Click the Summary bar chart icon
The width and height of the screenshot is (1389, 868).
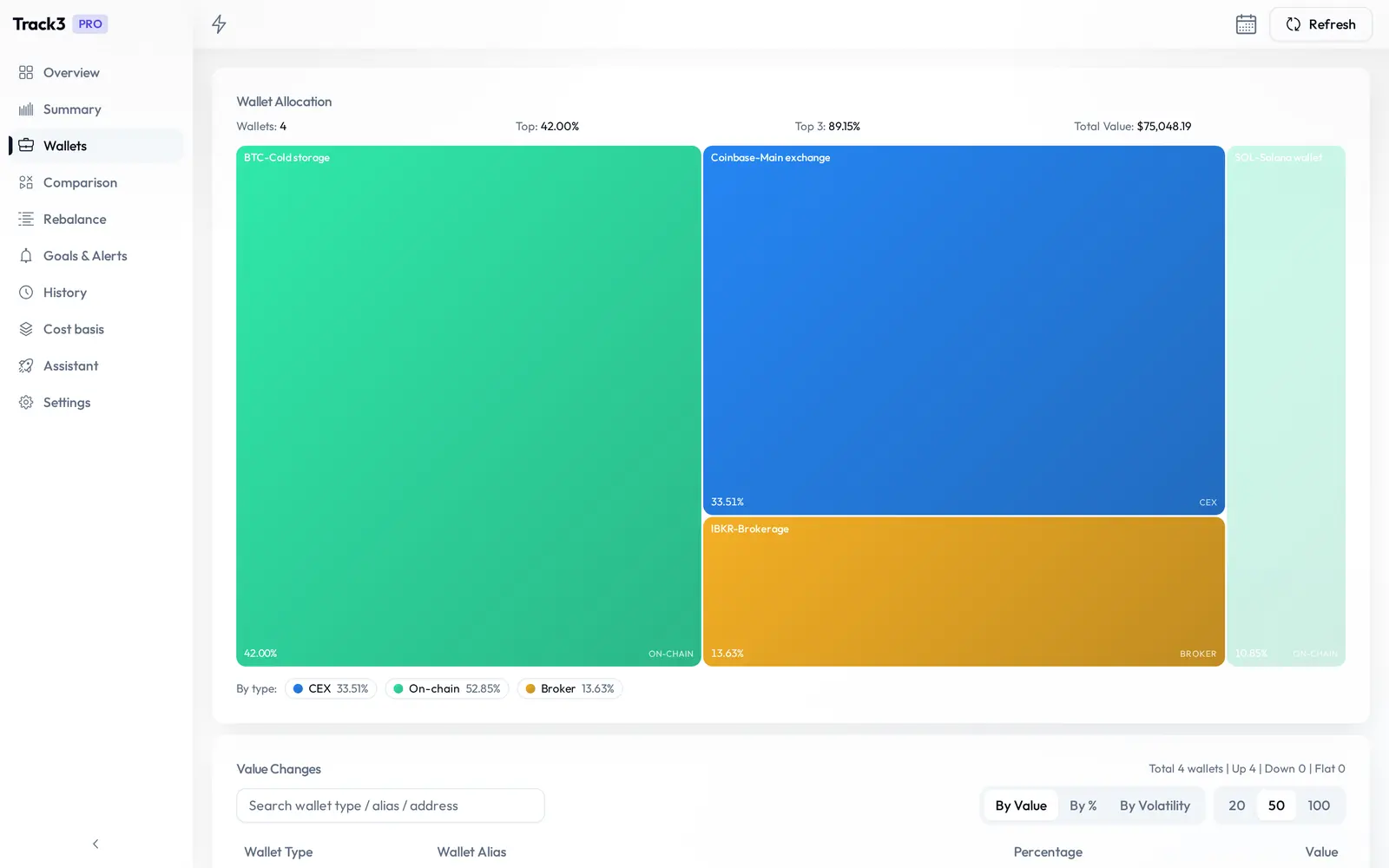coord(26,109)
